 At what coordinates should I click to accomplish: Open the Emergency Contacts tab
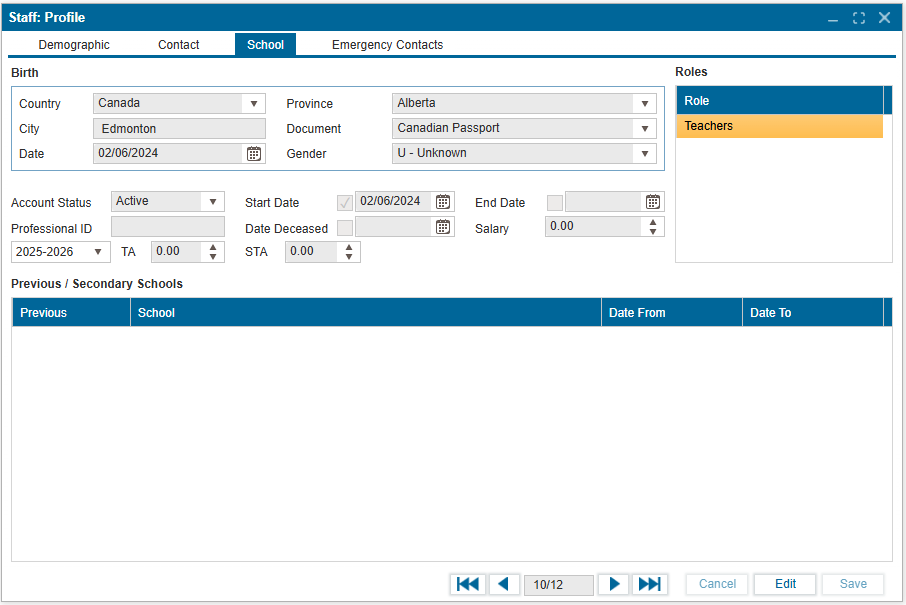[x=387, y=45]
